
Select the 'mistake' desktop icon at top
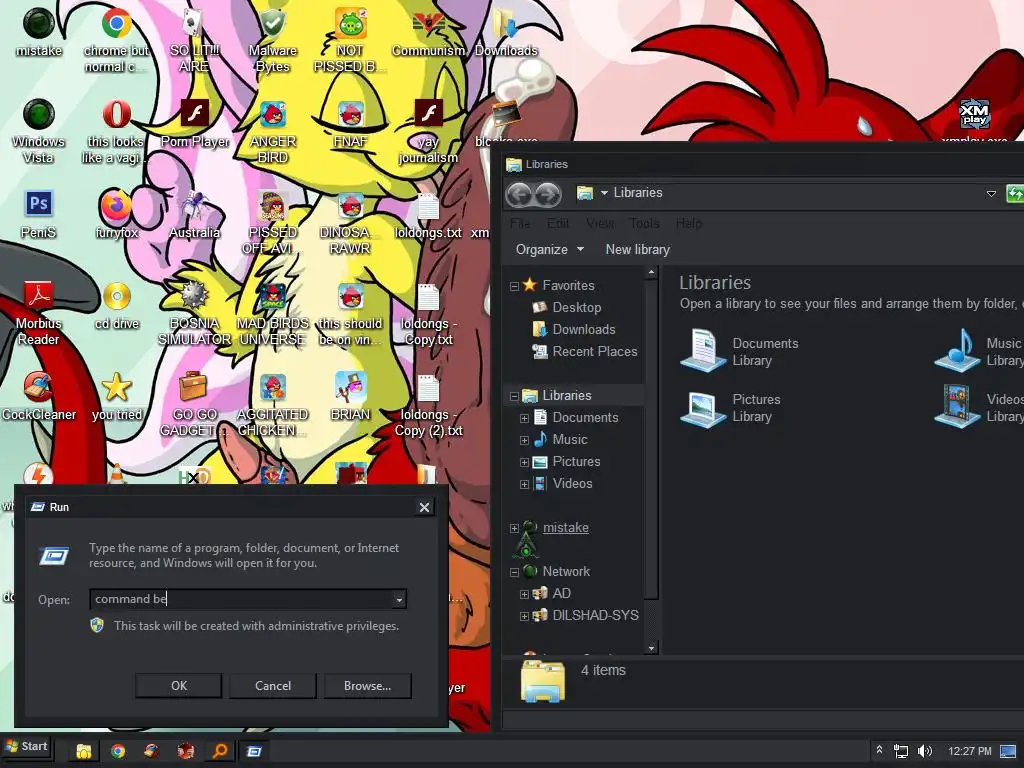(x=39, y=33)
